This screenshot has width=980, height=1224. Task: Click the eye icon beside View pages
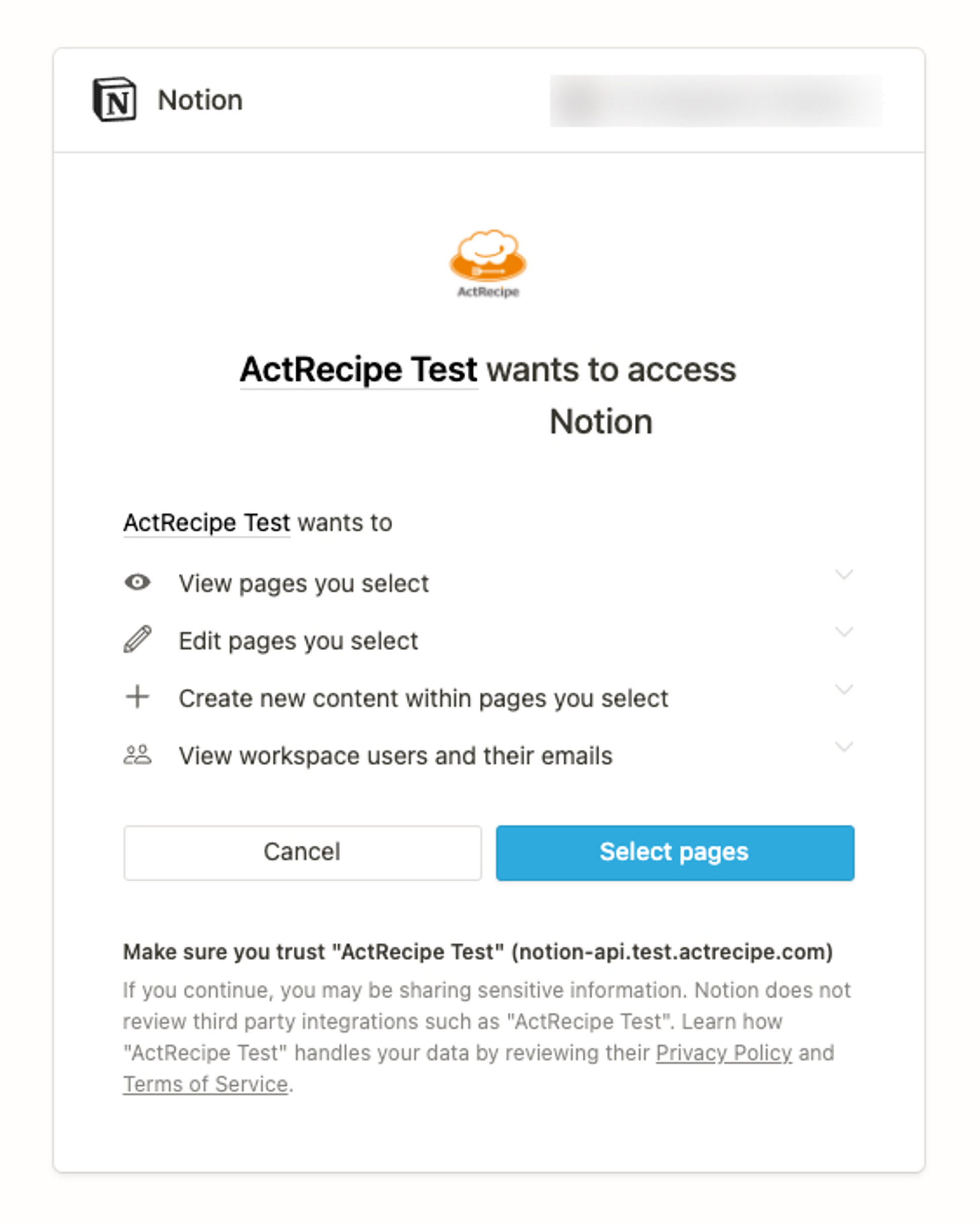(x=137, y=582)
